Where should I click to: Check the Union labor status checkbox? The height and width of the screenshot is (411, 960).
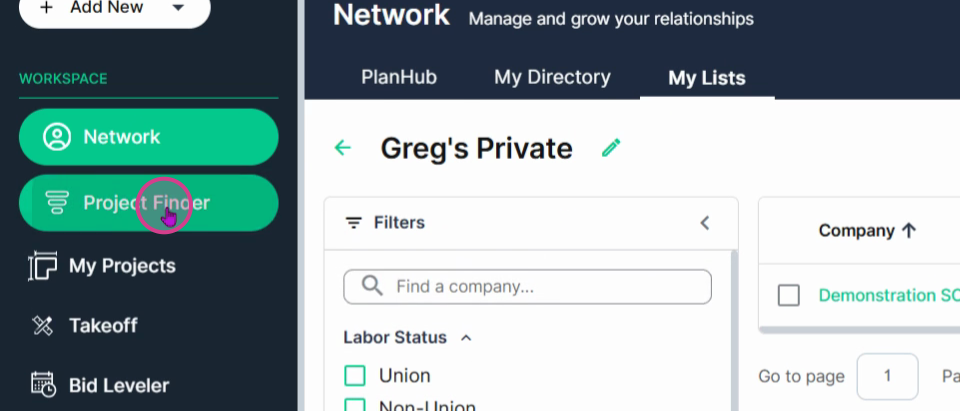tap(355, 375)
